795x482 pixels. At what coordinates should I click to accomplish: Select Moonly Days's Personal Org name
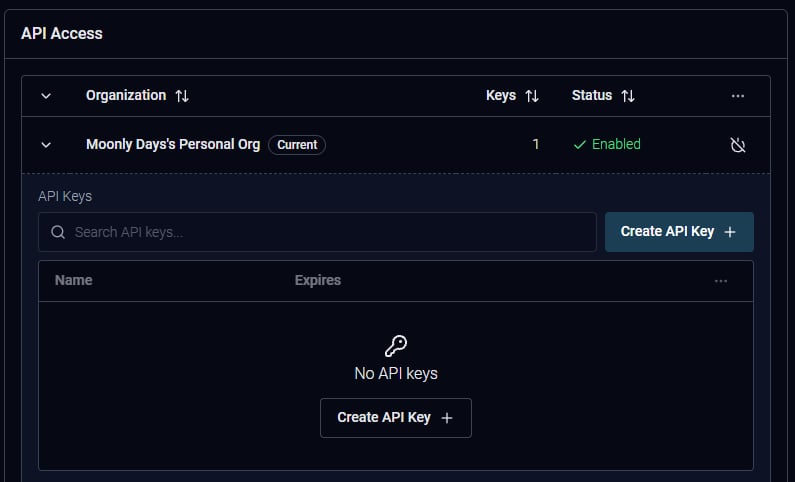coord(173,144)
